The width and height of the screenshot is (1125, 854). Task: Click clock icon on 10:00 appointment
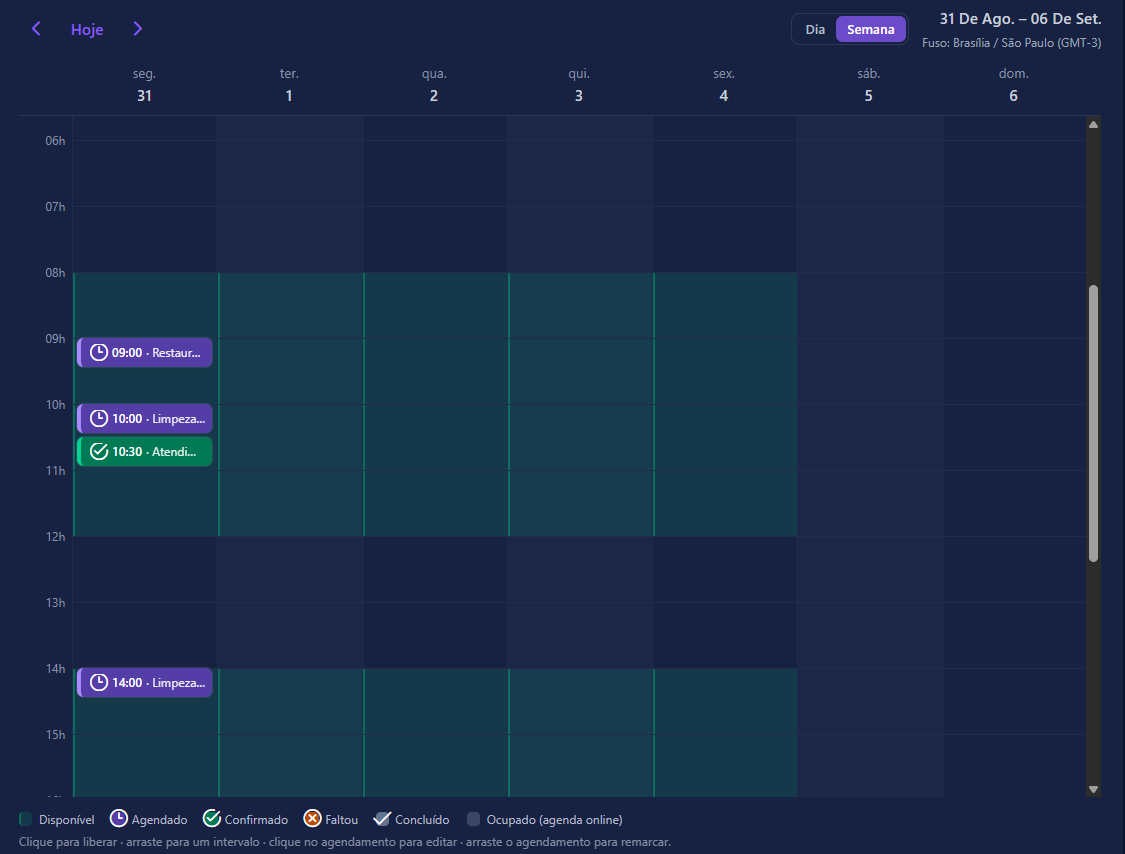[99, 418]
